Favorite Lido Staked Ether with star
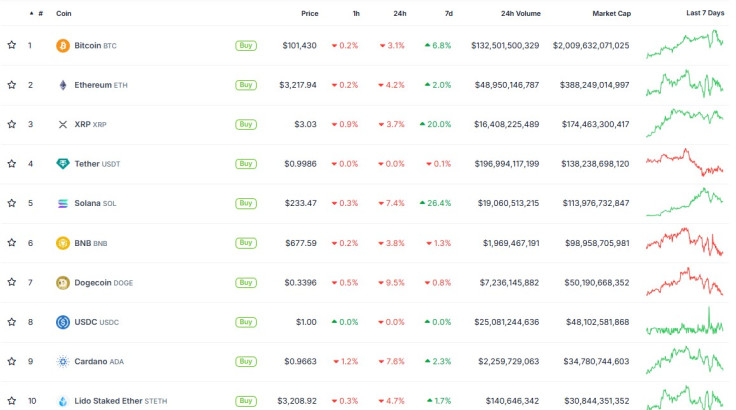736x410 pixels. click(x=12, y=401)
